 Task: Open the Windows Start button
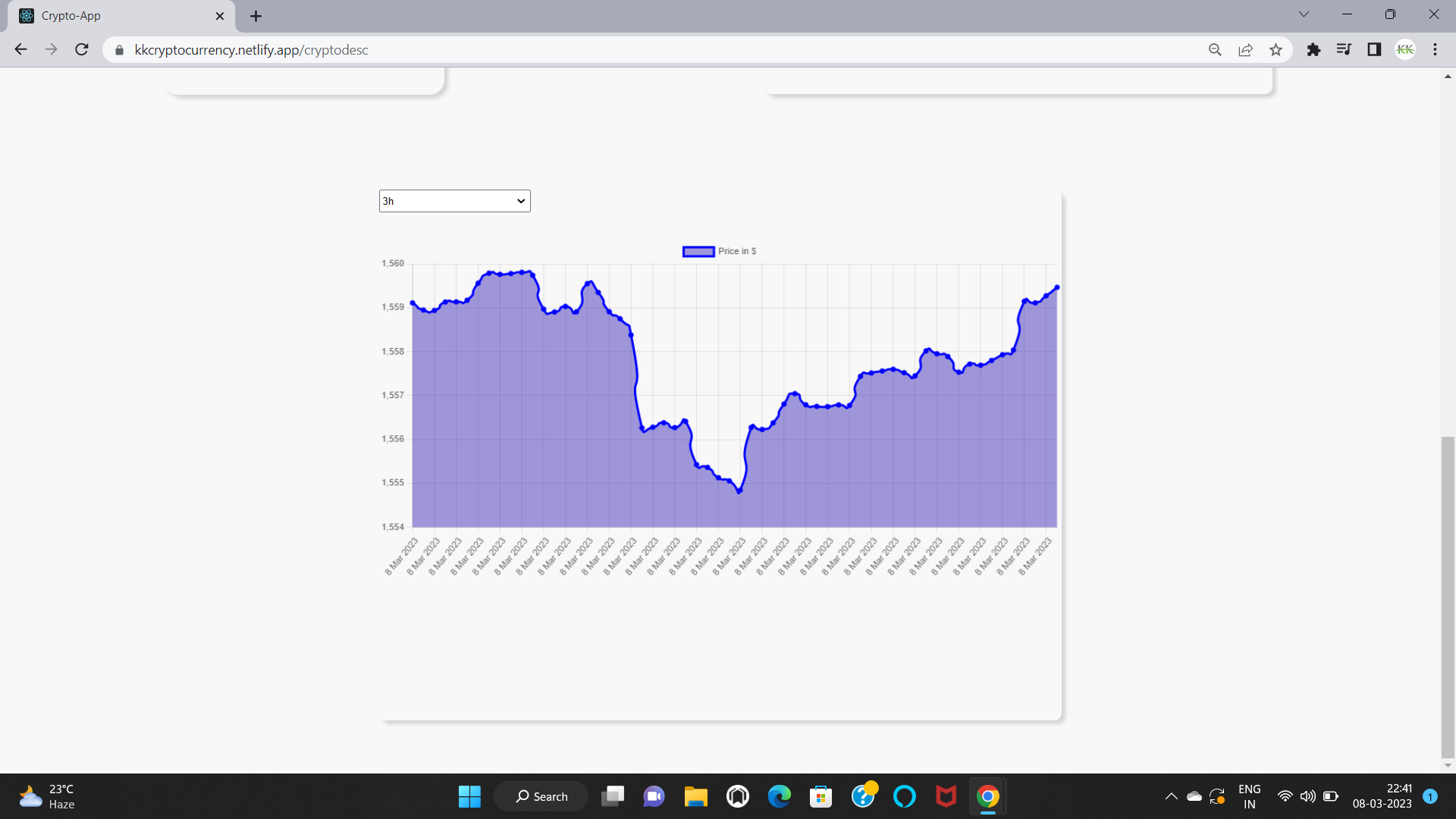(469, 796)
